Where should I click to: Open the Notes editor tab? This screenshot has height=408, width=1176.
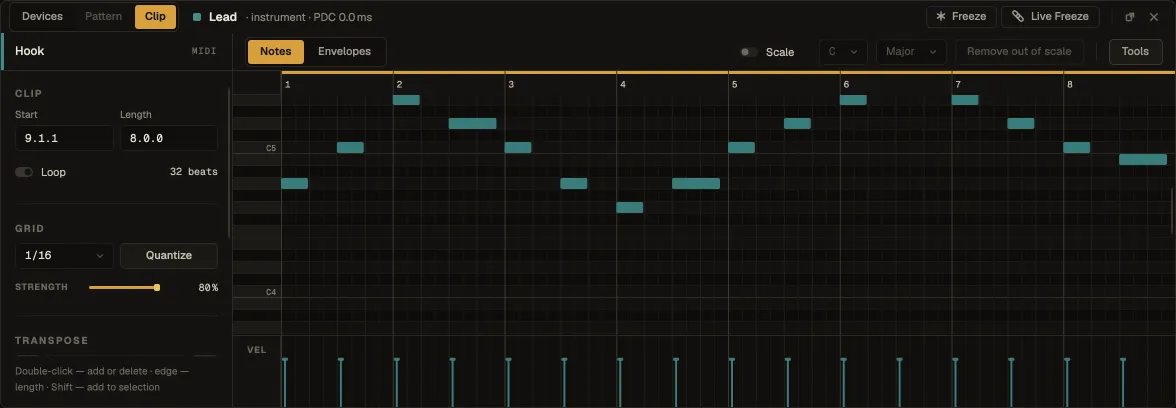(276, 52)
